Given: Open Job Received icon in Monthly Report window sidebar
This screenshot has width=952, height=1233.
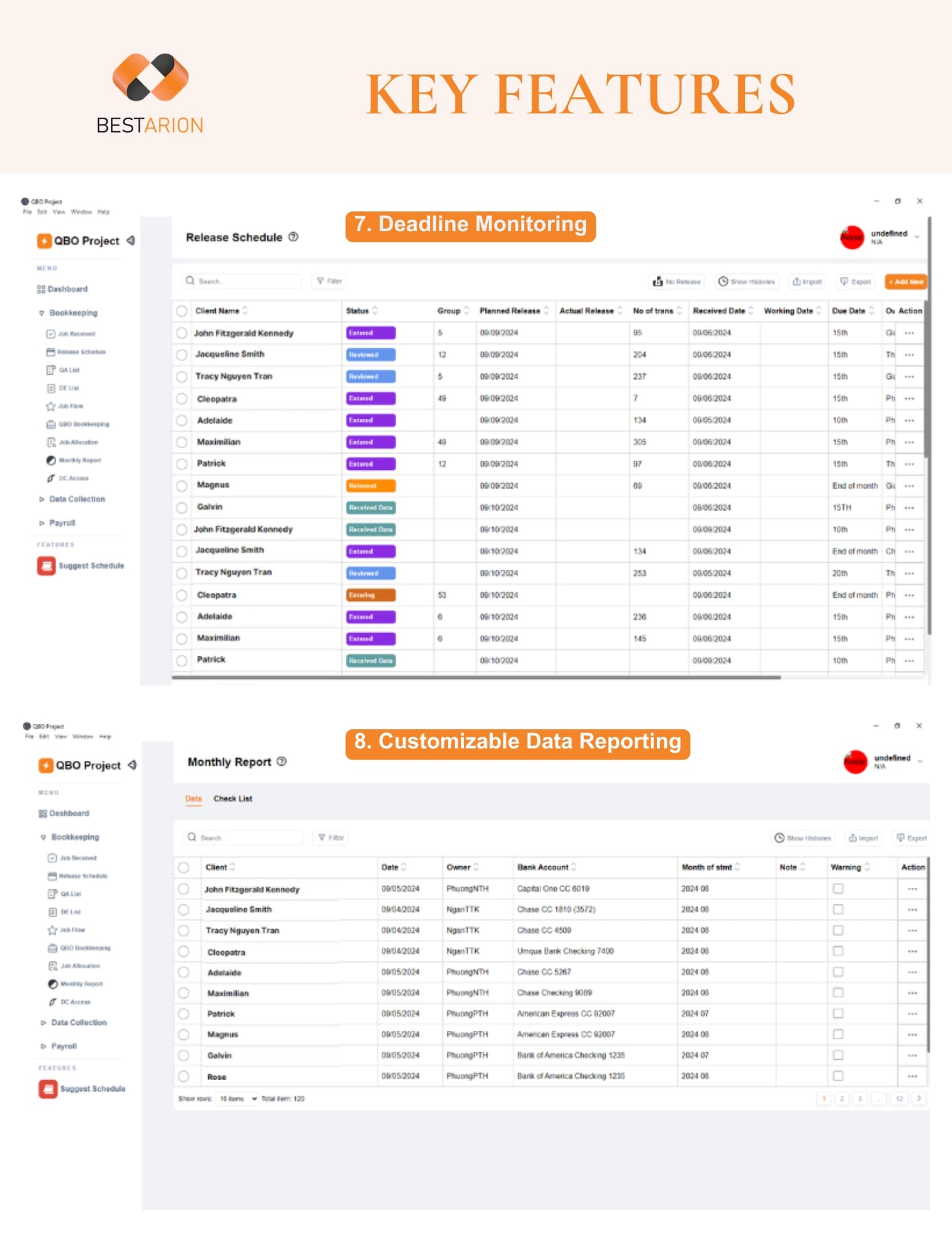Looking at the screenshot, I should (x=52, y=858).
